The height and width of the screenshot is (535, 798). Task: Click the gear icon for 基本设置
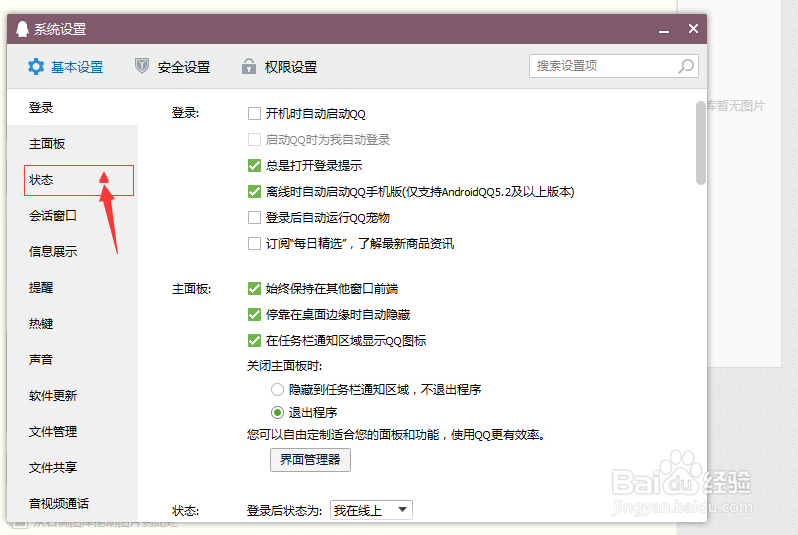pos(36,67)
